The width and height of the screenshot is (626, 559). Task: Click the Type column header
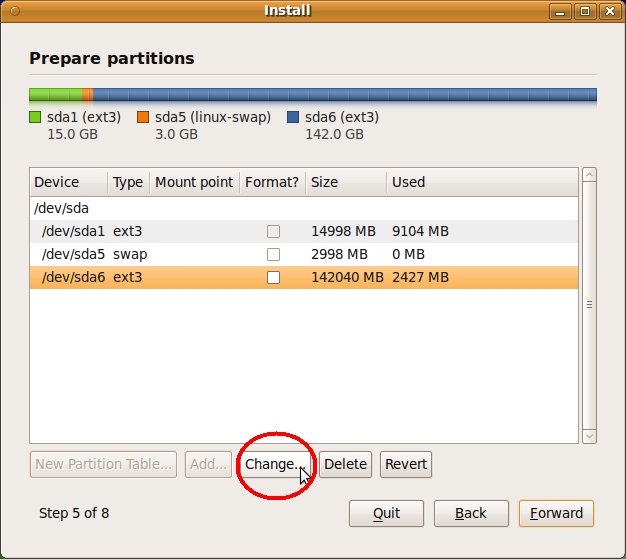(128, 182)
